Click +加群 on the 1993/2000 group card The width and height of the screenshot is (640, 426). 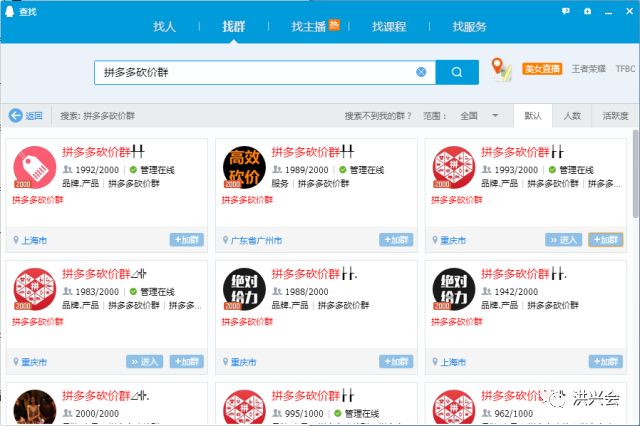point(606,240)
